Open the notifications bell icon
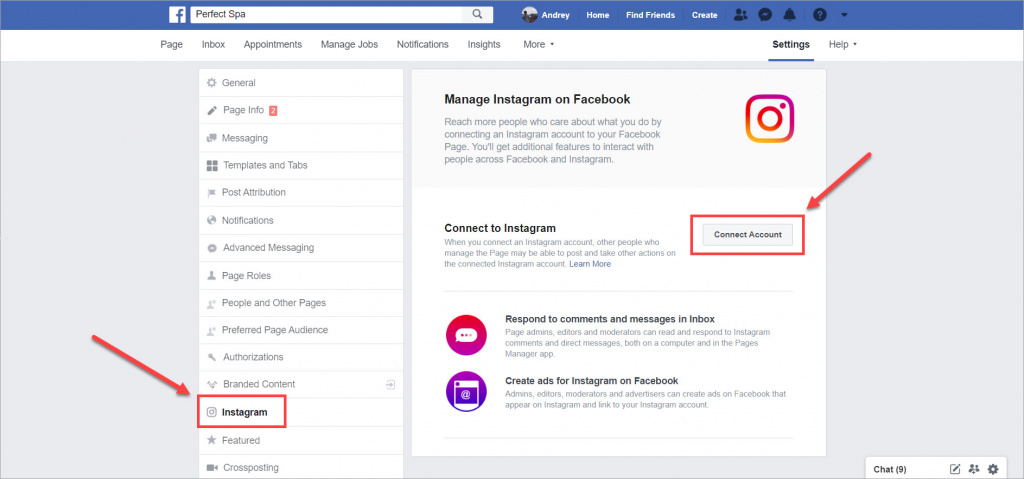Viewport: 1024px width, 479px height. coord(790,15)
